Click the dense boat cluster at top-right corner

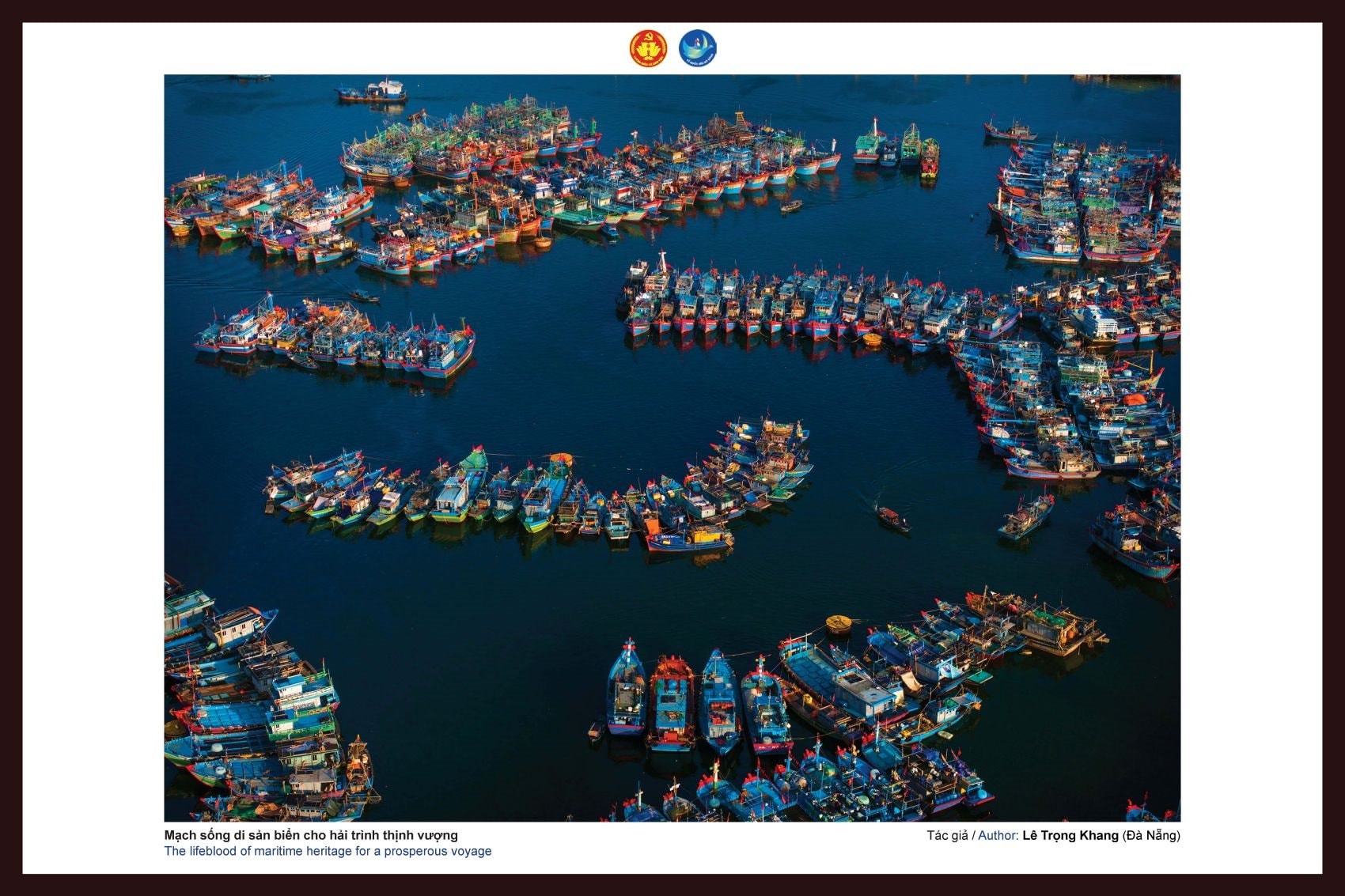(1084, 202)
